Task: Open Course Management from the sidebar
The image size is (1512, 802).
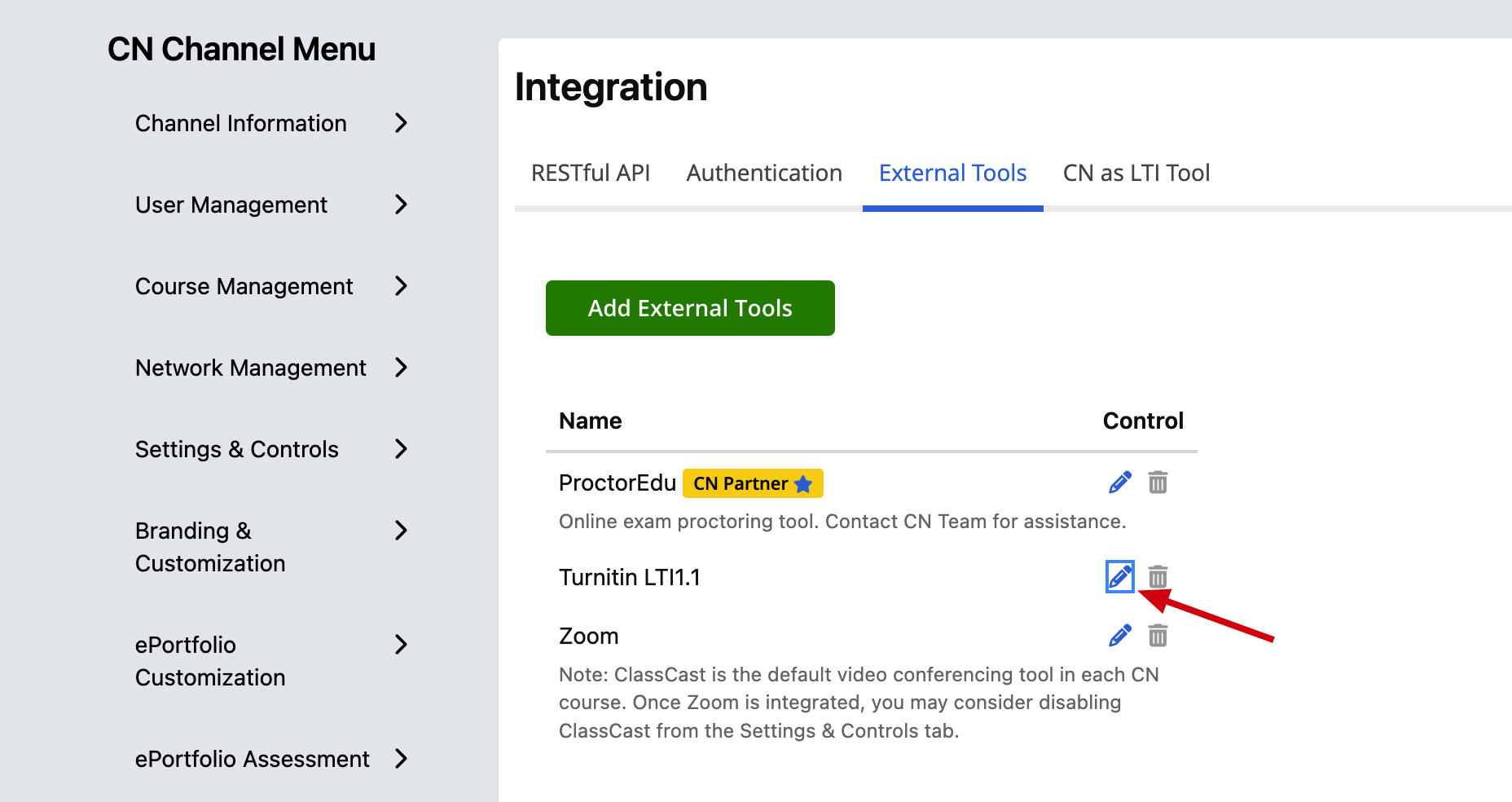Action: click(x=244, y=286)
